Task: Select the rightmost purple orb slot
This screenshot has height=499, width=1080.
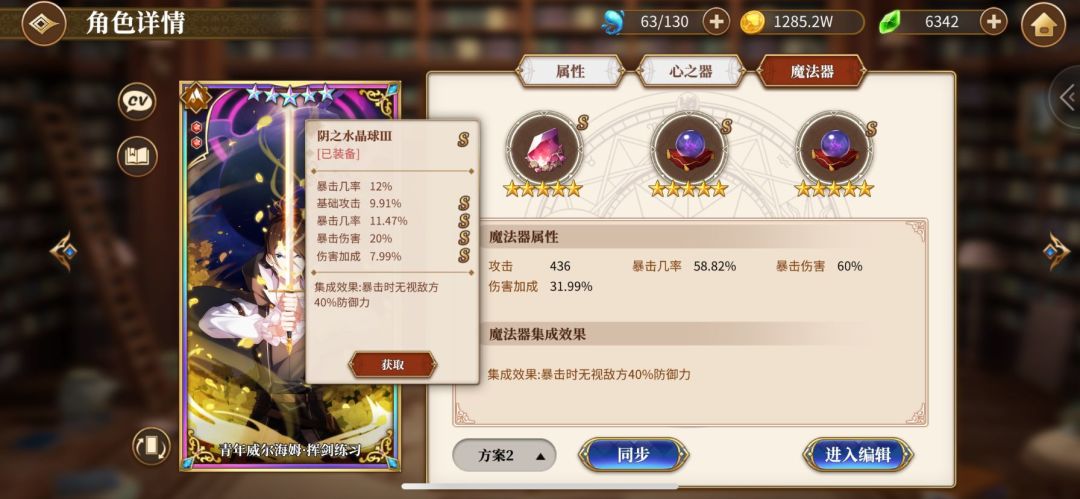Action: 835,148
